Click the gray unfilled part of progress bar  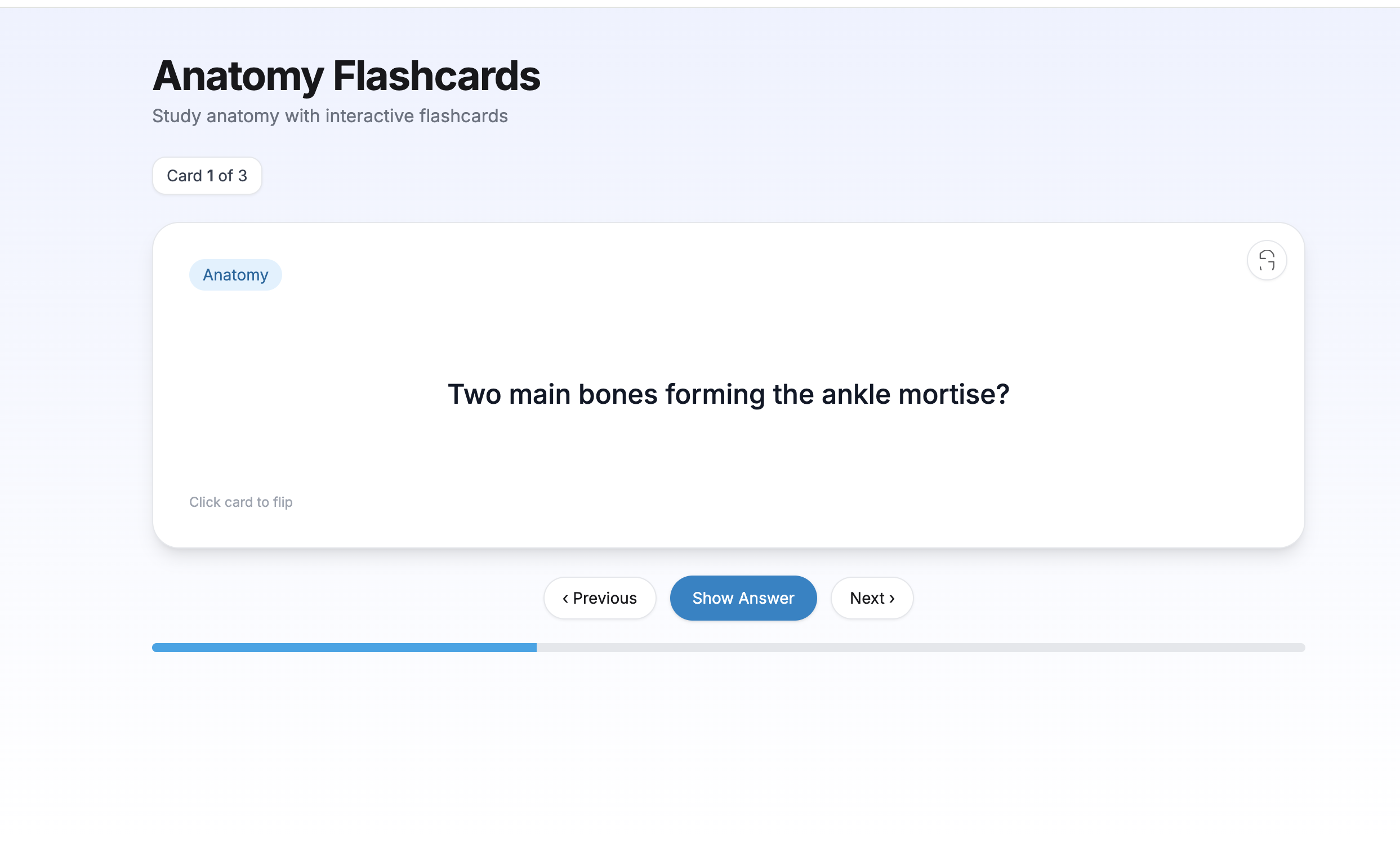pos(920,648)
